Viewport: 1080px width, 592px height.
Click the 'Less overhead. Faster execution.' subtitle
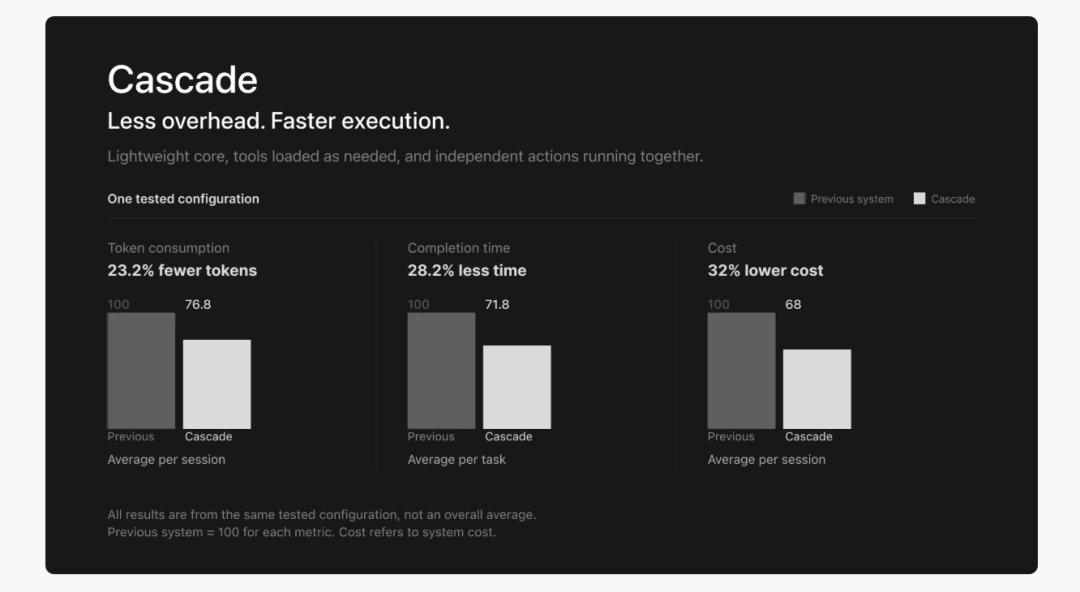point(278,121)
